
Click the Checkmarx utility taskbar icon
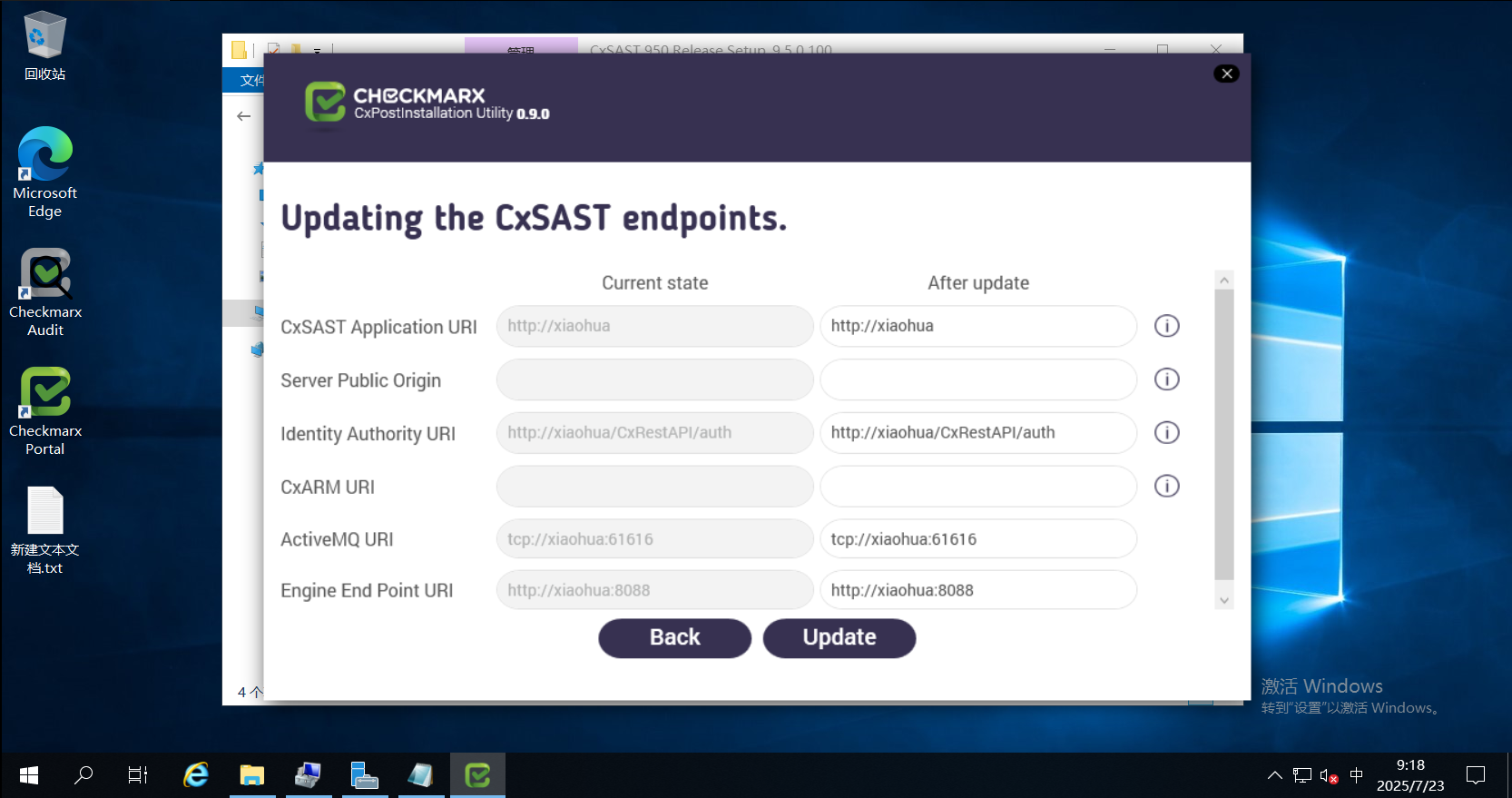(477, 775)
